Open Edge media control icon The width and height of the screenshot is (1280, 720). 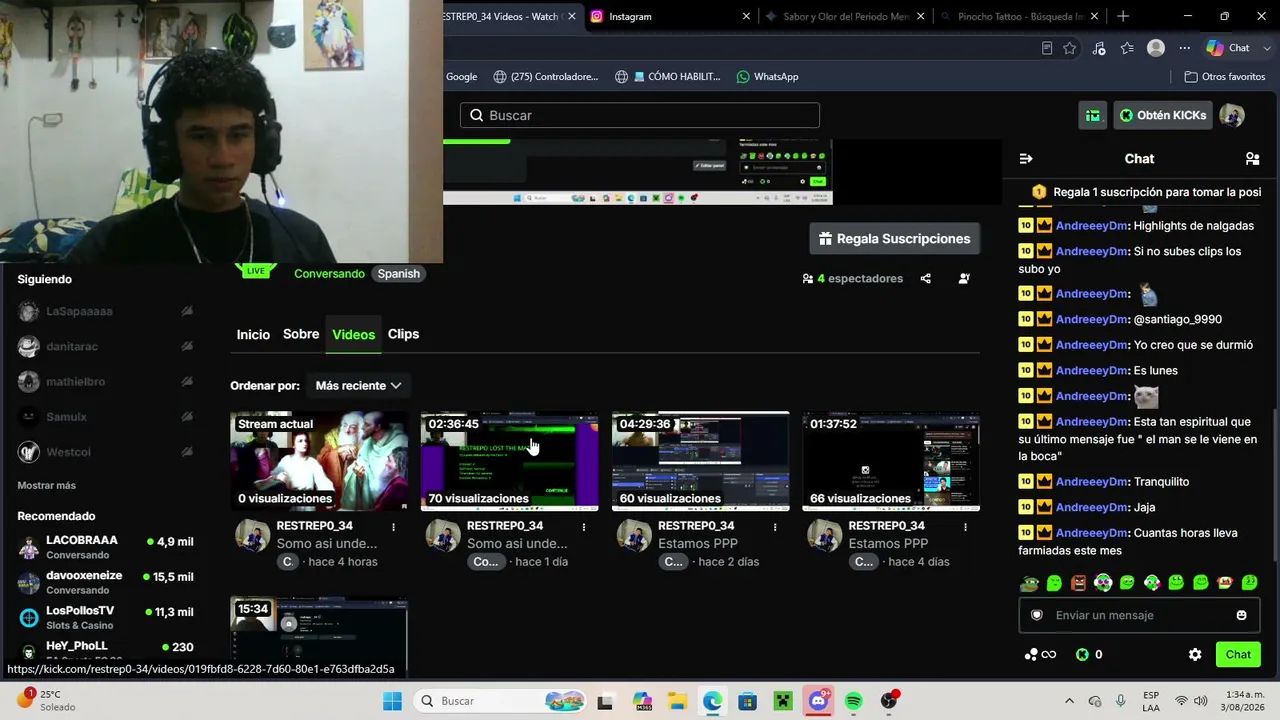1099,48
